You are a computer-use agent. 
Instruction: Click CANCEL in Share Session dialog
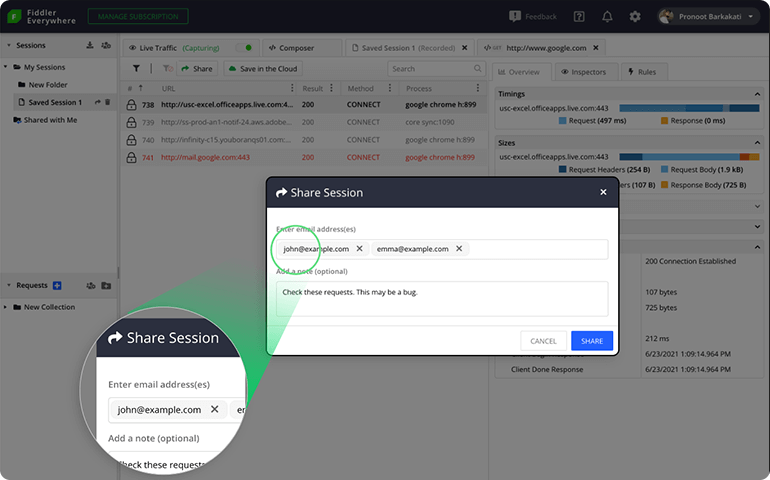coord(543,341)
